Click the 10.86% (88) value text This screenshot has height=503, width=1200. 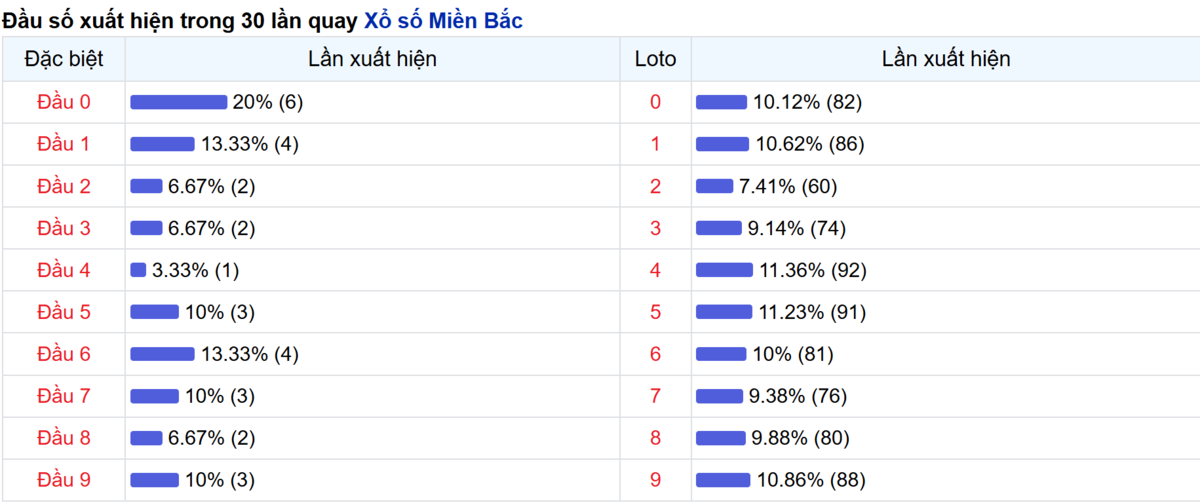[x=810, y=480]
